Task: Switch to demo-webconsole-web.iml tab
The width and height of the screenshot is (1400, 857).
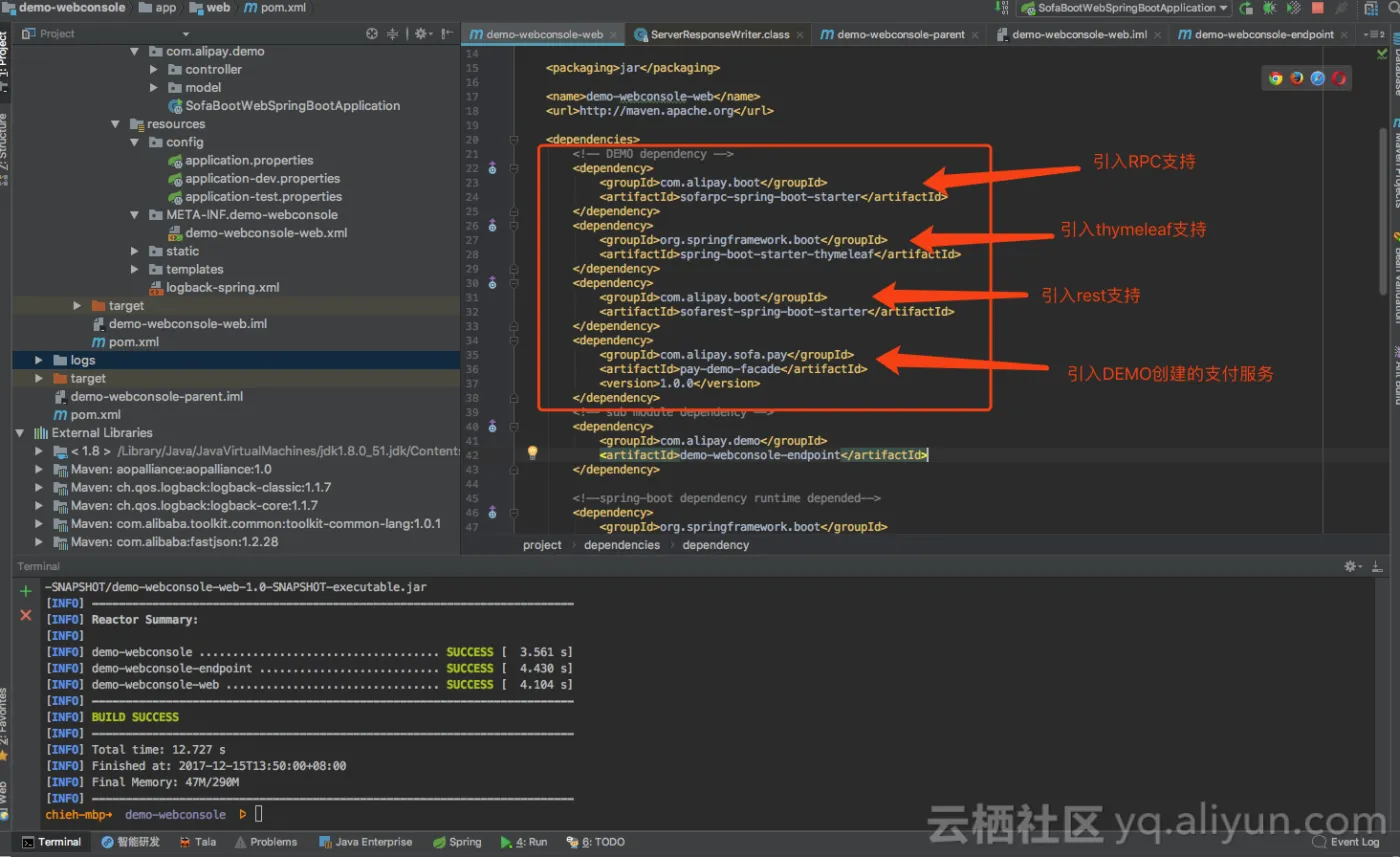Action: click(x=1079, y=34)
